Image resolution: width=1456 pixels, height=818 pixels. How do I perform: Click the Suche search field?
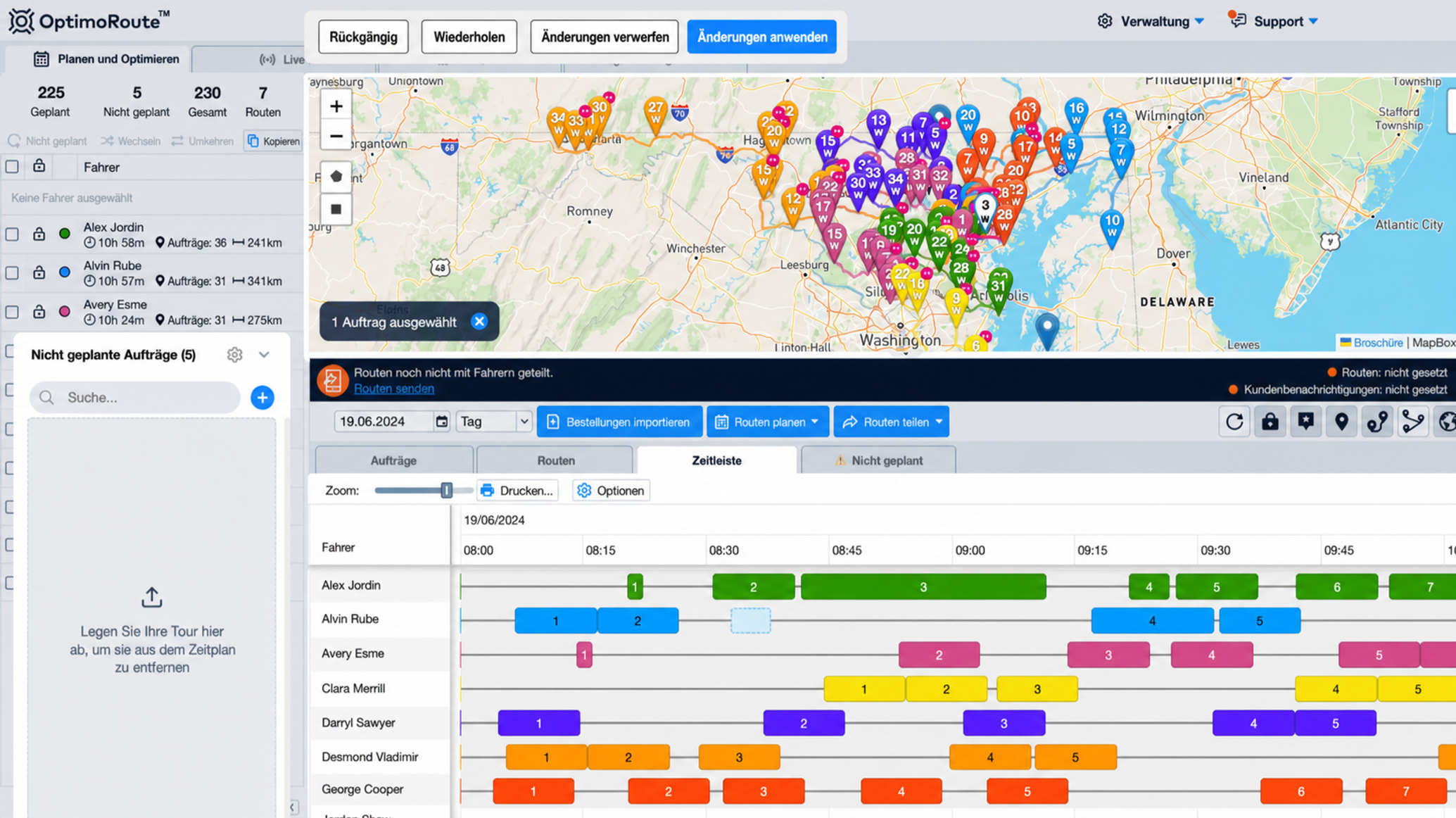[135, 398]
